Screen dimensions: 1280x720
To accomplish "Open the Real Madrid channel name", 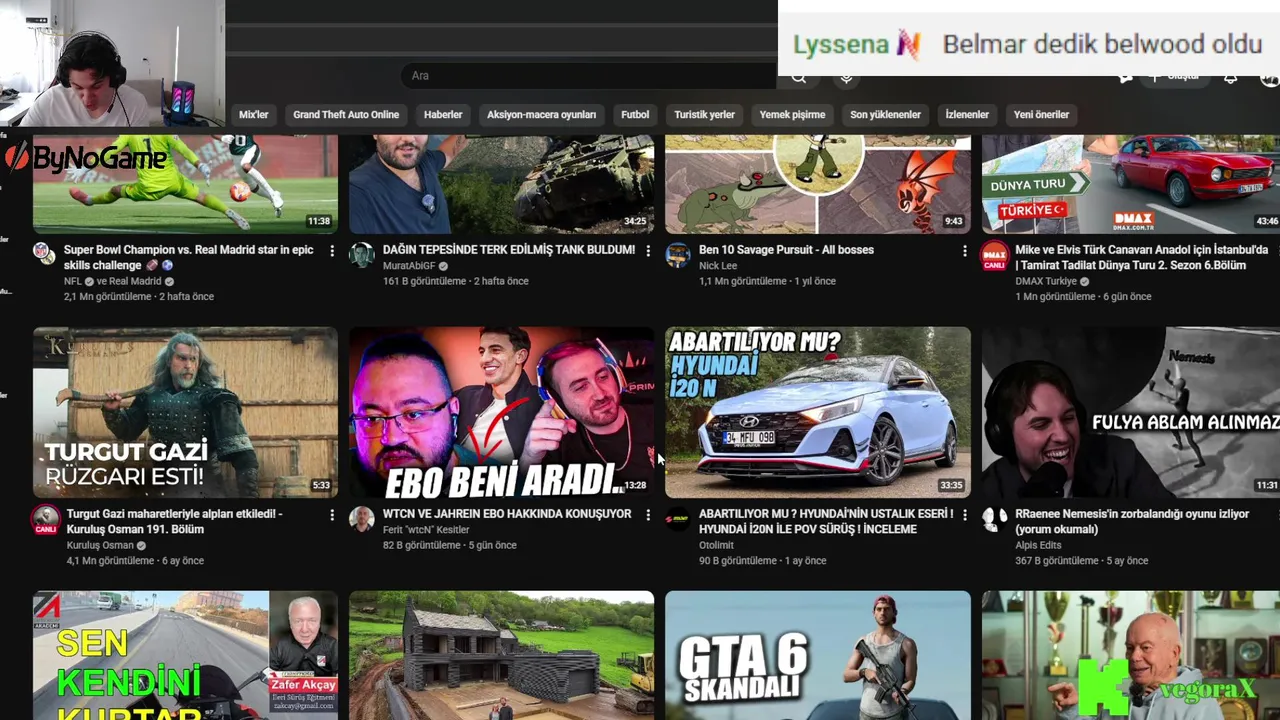I will [136, 282].
